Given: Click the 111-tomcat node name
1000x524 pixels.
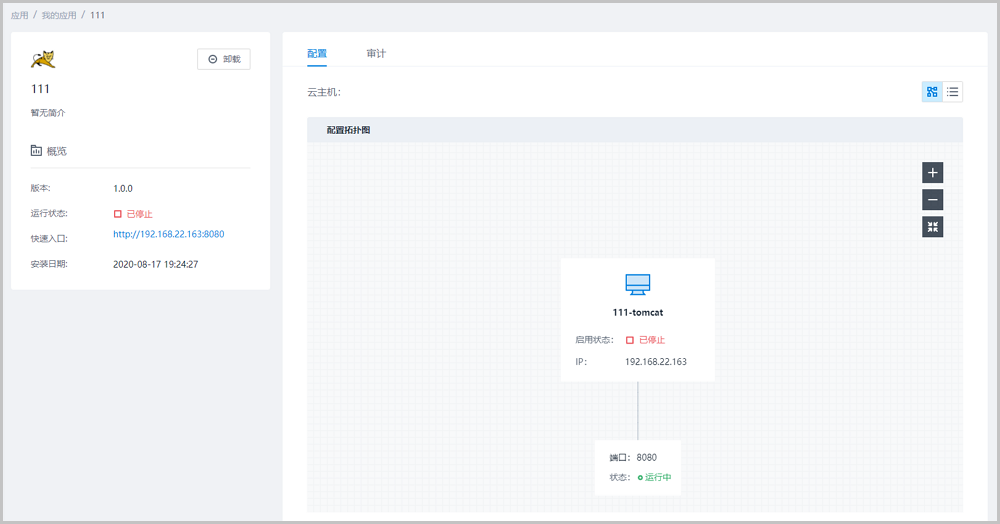Looking at the screenshot, I should [638, 312].
